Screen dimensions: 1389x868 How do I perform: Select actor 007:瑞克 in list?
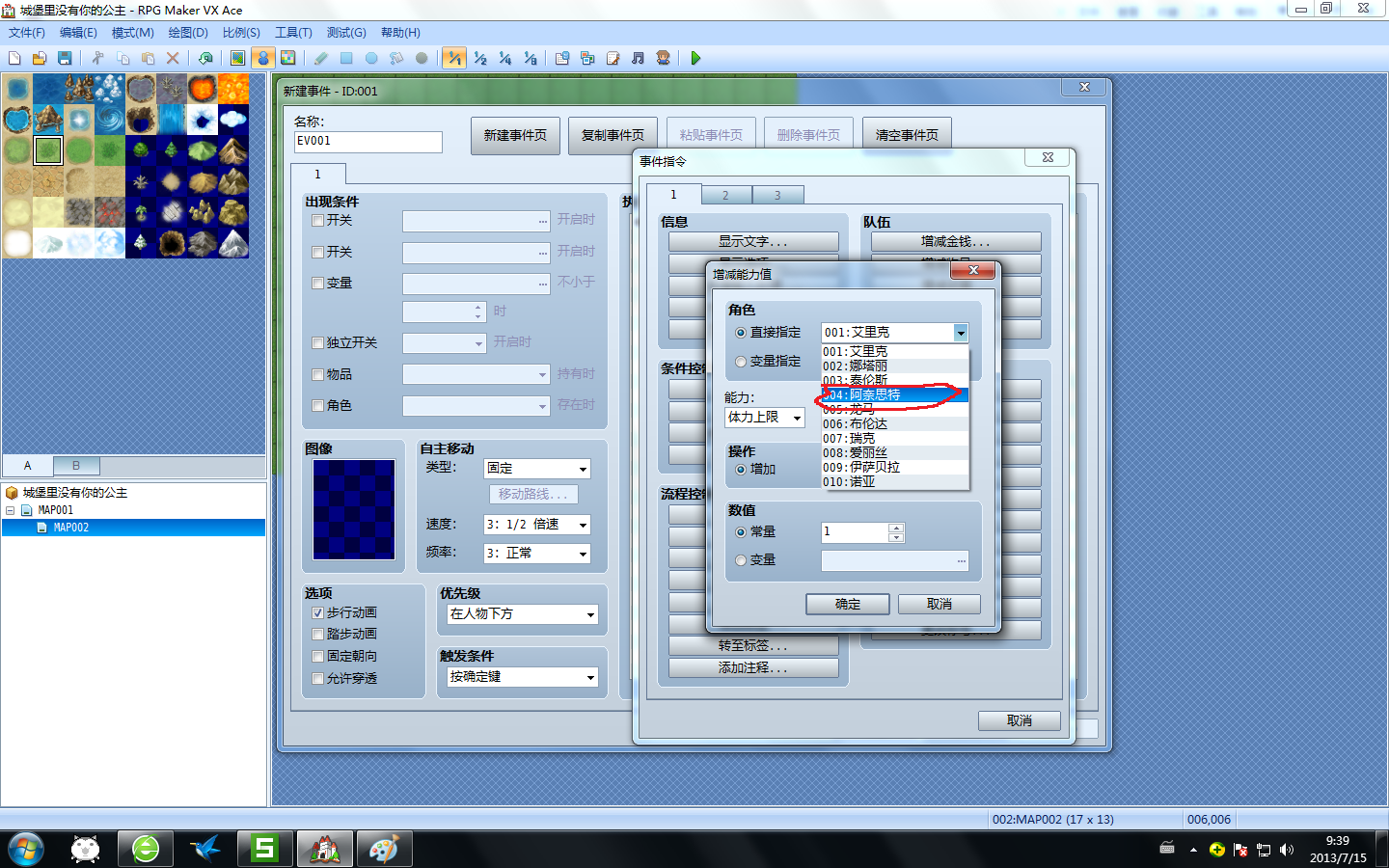pos(895,439)
